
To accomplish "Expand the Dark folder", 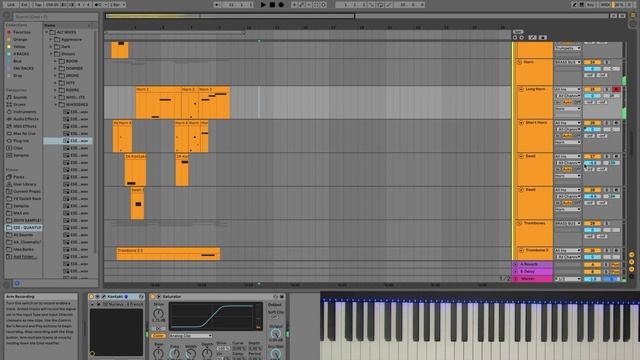I will 51,47.
